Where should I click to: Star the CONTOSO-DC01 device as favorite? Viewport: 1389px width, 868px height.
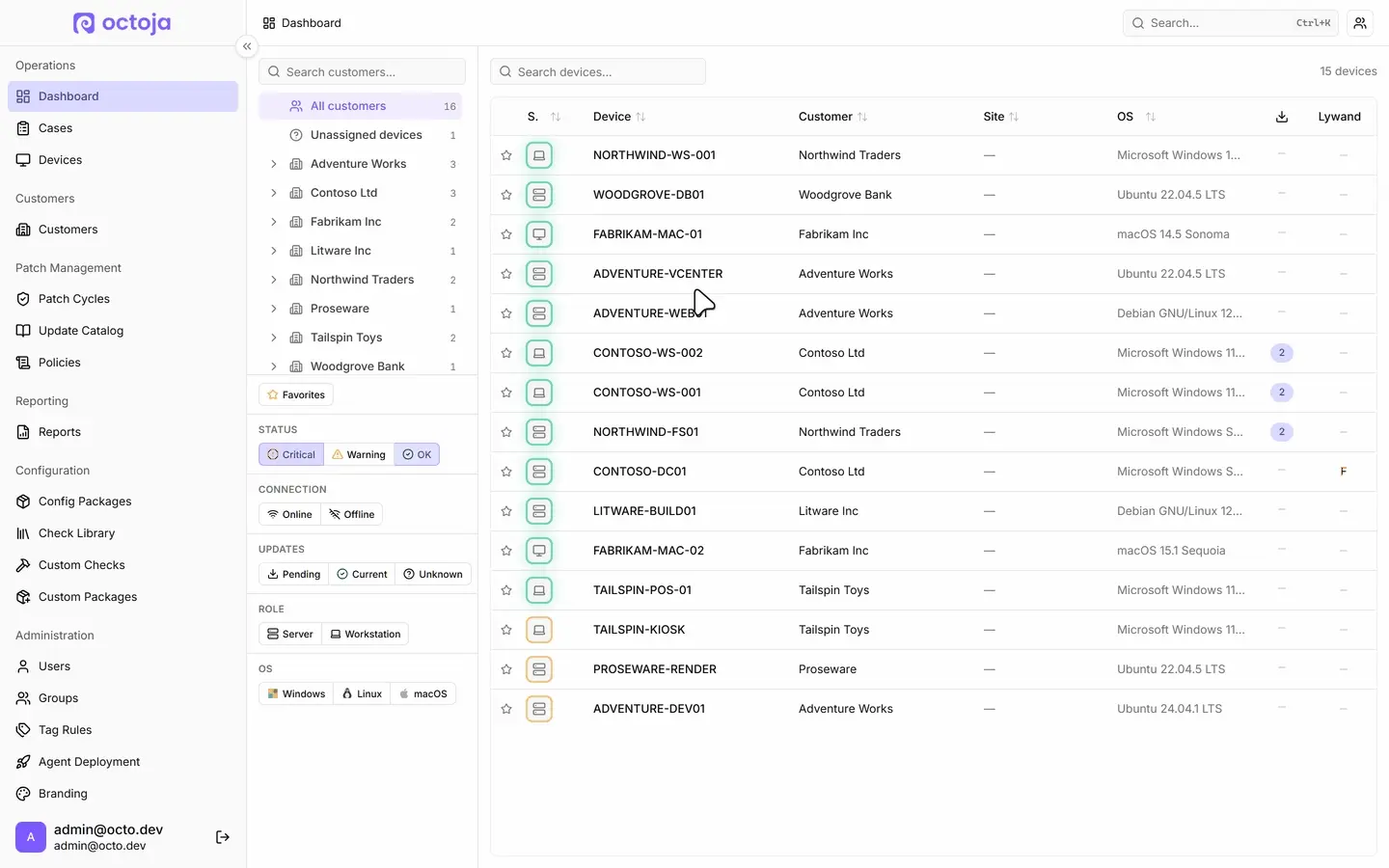coord(506,472)
